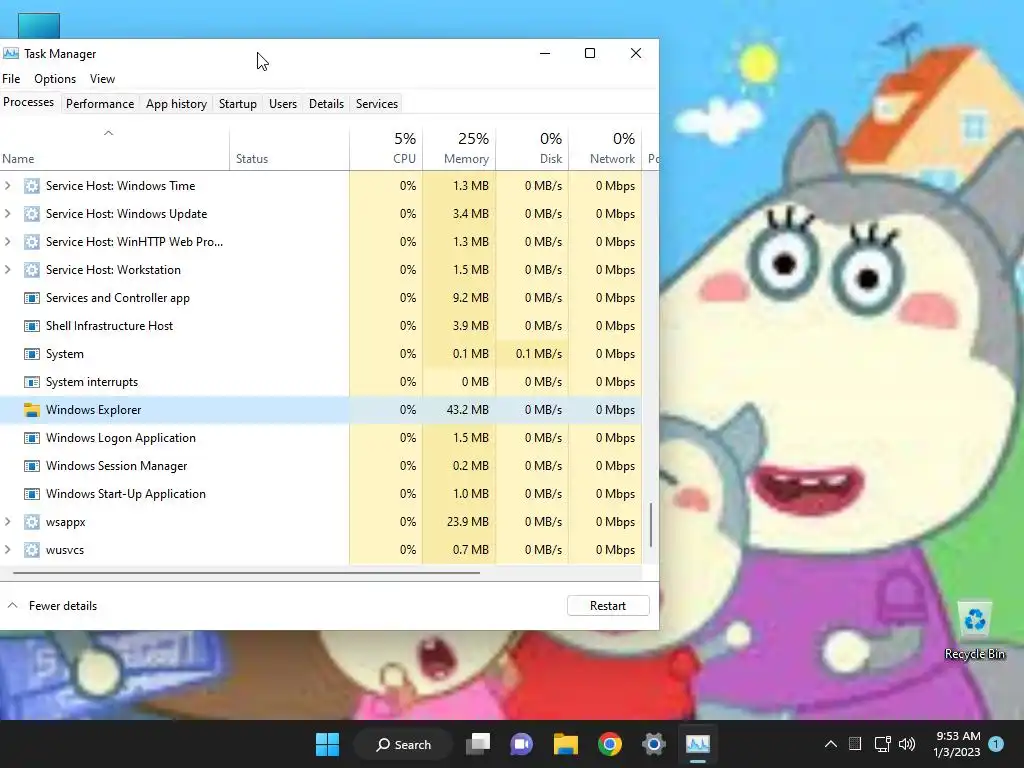Click the Windows Session Manager icon
This screenshot has height=768, width=1024.
coord(31,466)
